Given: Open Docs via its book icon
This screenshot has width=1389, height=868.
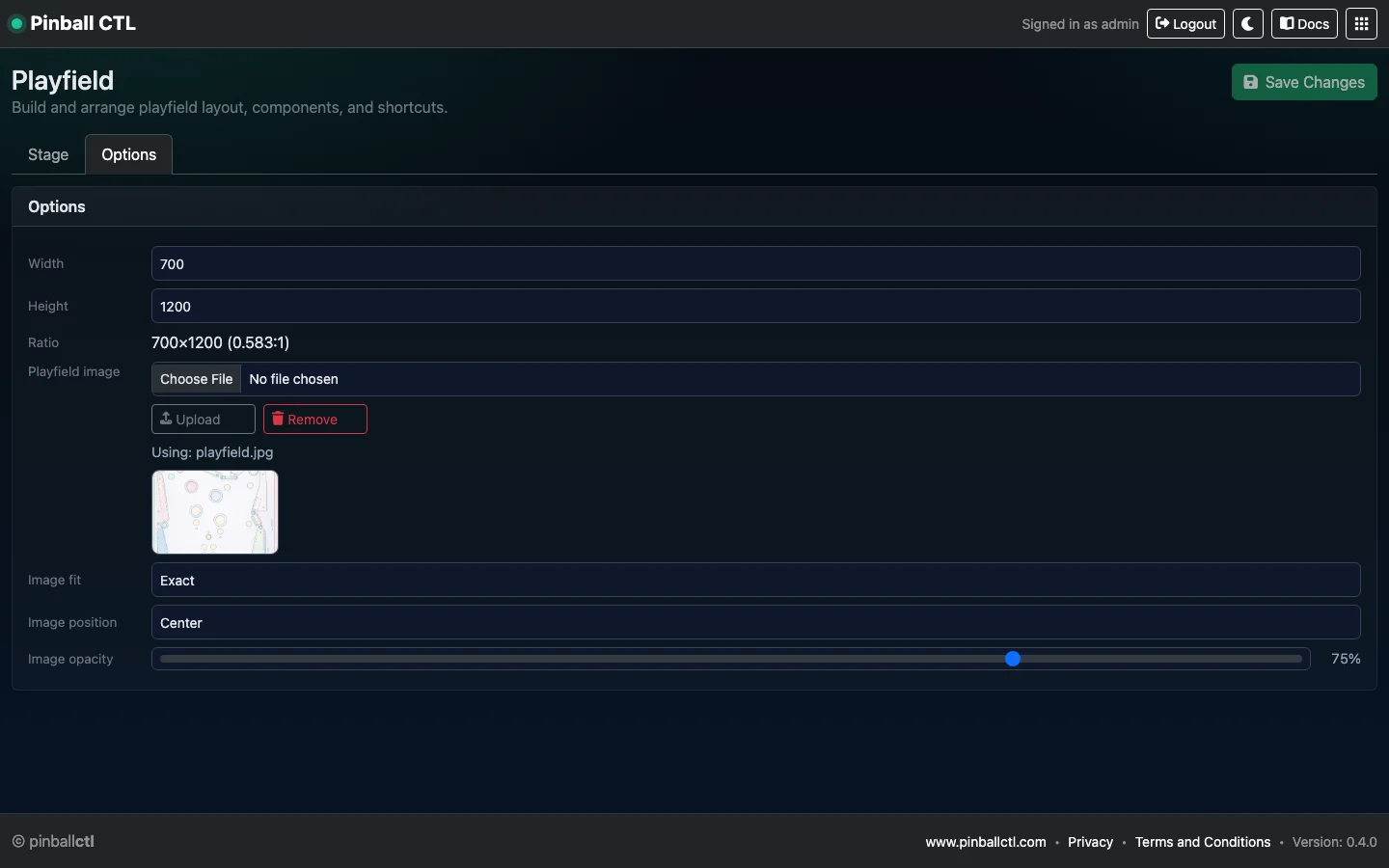Looking at the screenshot, I should 1286,23.
